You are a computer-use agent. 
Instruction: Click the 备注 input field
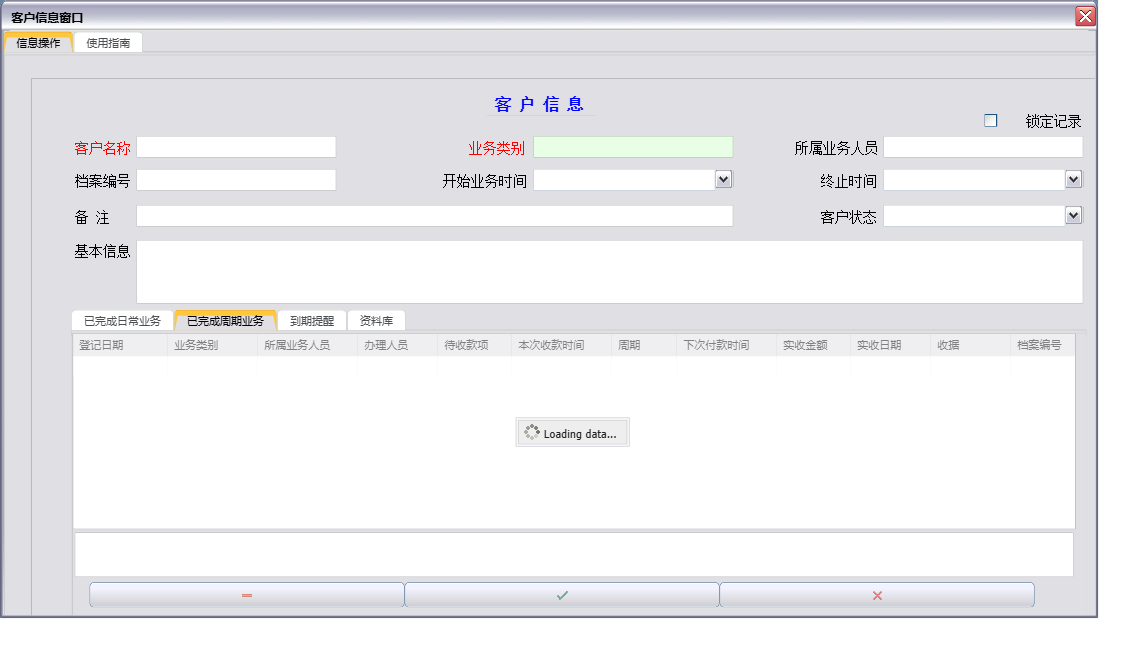coord(435,215)
